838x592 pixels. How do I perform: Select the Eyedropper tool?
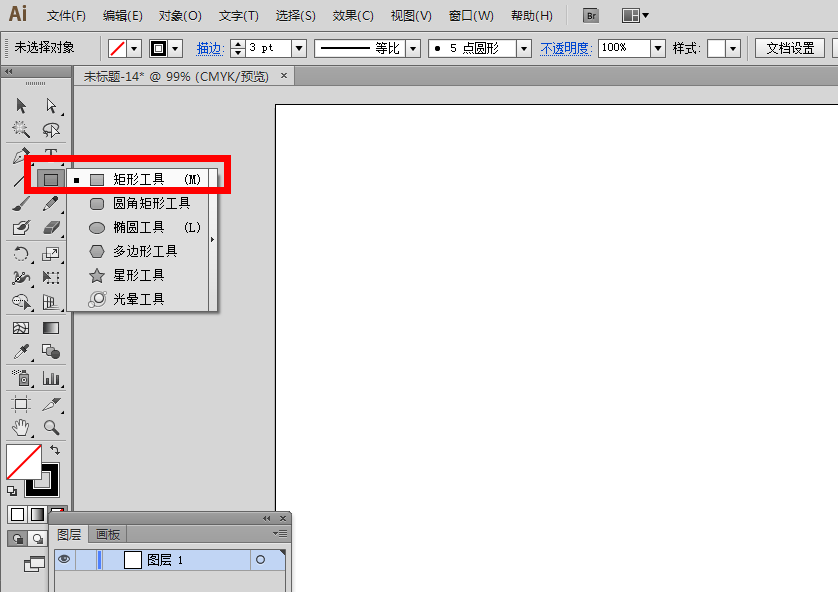pyautogui.click(x=21, y=352)
